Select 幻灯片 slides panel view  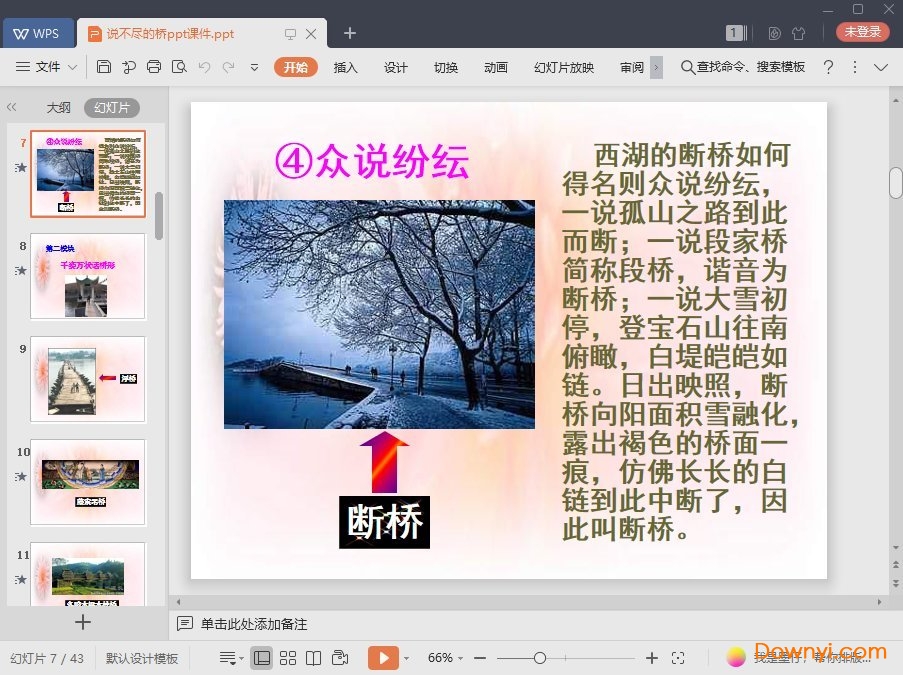[112, 108]
